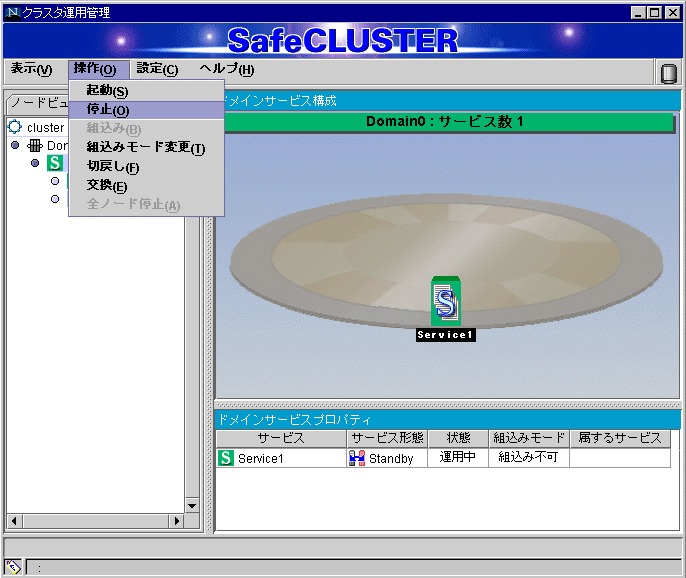This screenshot has width=686, height=578.
Task: Click 交換(E) in the operation menu
Action: click(107, 186)
